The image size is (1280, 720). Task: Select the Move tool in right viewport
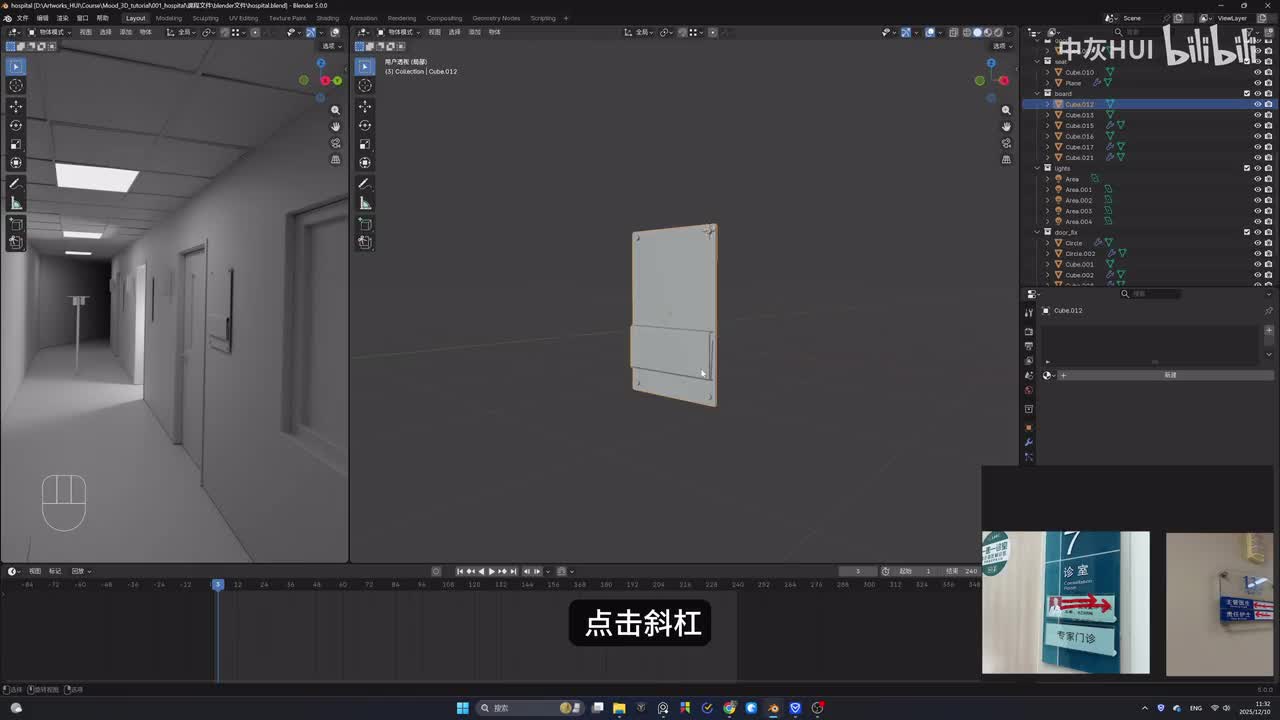(365, 106)
